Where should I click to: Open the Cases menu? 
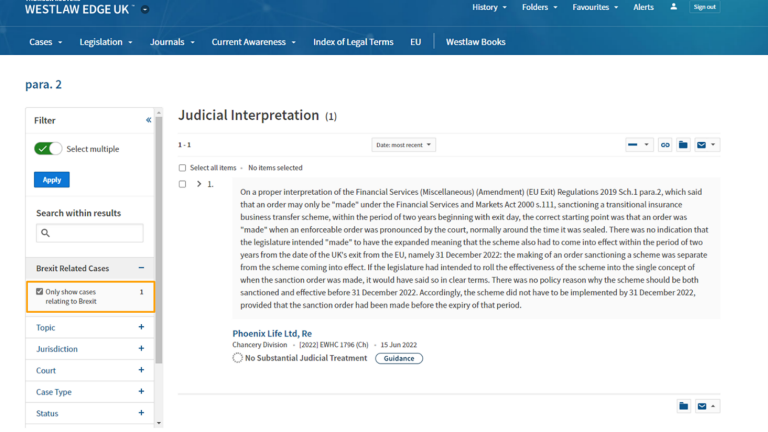46,42
